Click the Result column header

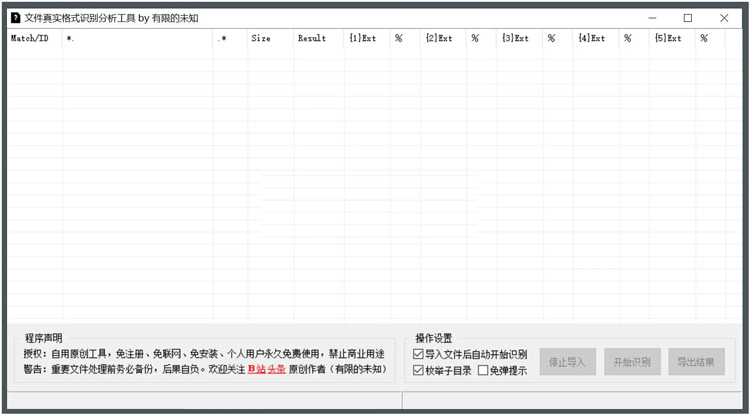coord(312,39)
